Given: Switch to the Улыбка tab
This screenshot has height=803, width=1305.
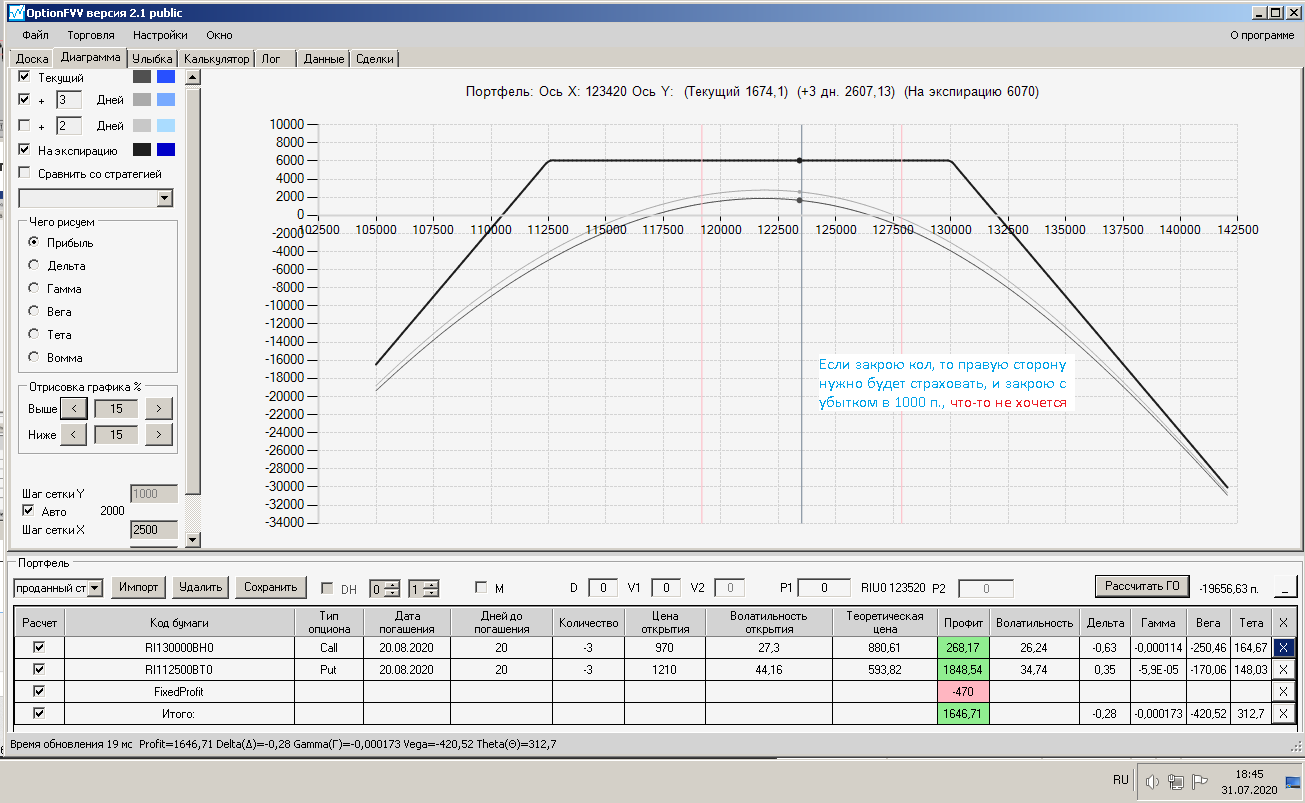Looking at the screenshot, I should (154, 59).
